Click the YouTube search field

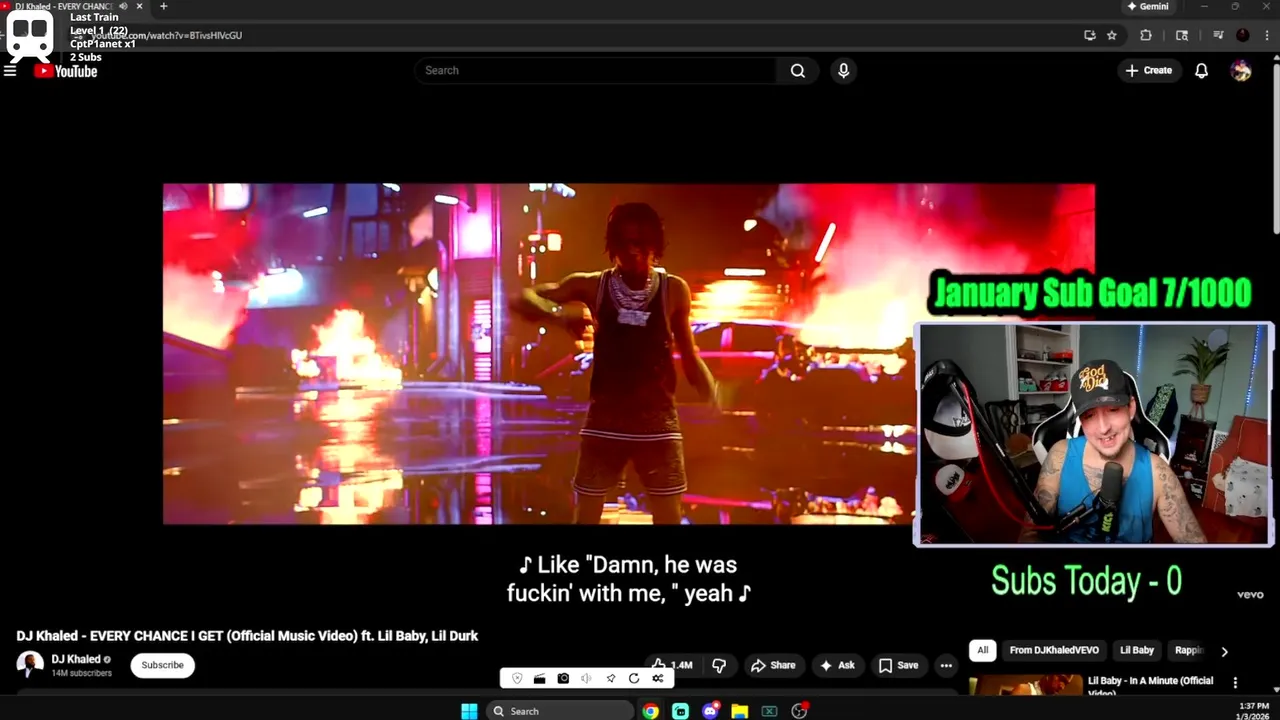click(595, 71)
